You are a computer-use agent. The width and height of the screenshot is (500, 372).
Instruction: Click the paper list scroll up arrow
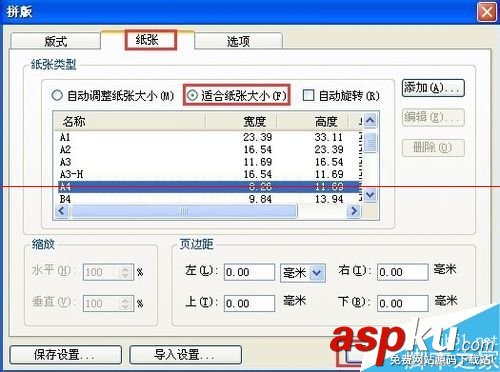[371, 120]
